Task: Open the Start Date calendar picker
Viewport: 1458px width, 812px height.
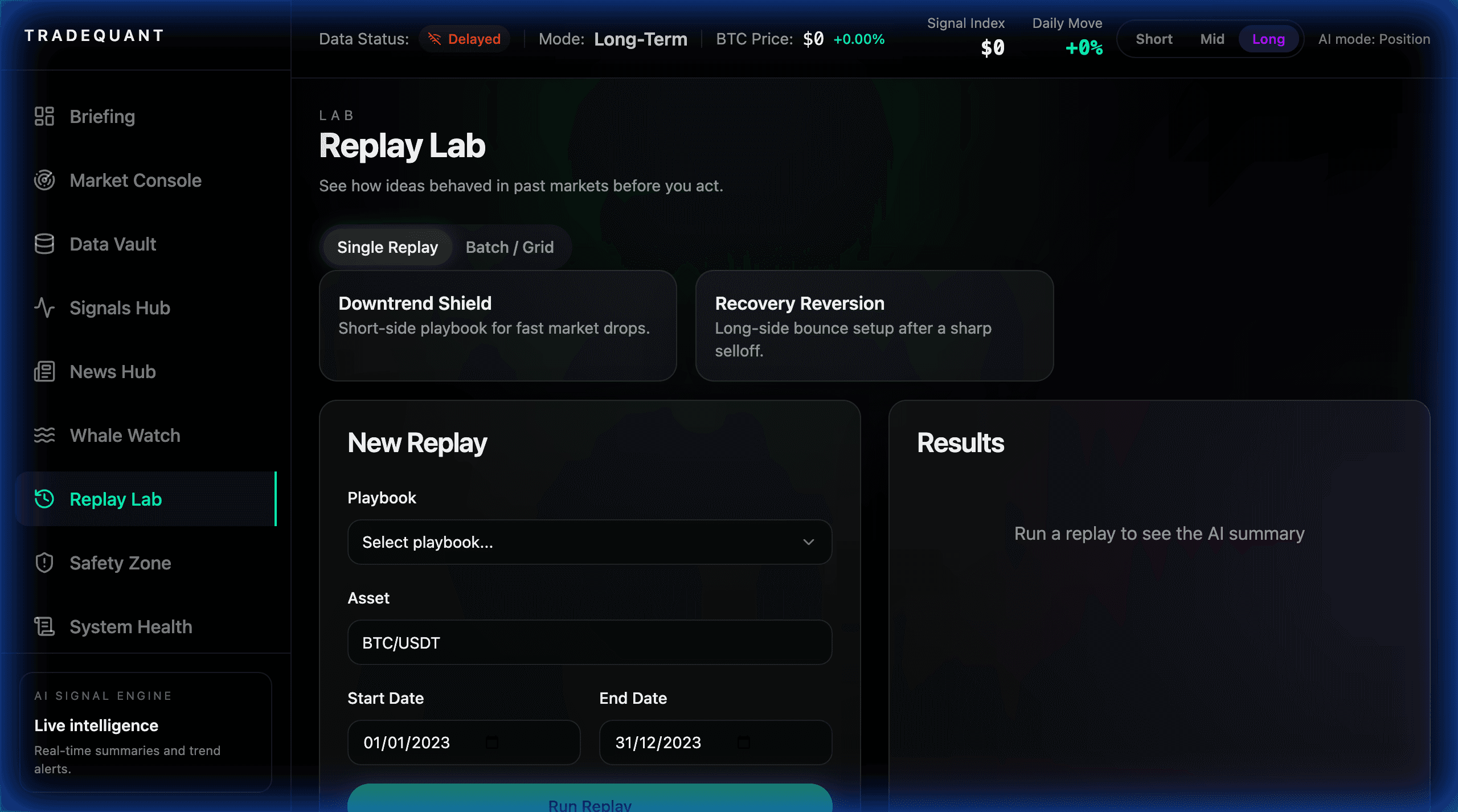Action: 493,743
